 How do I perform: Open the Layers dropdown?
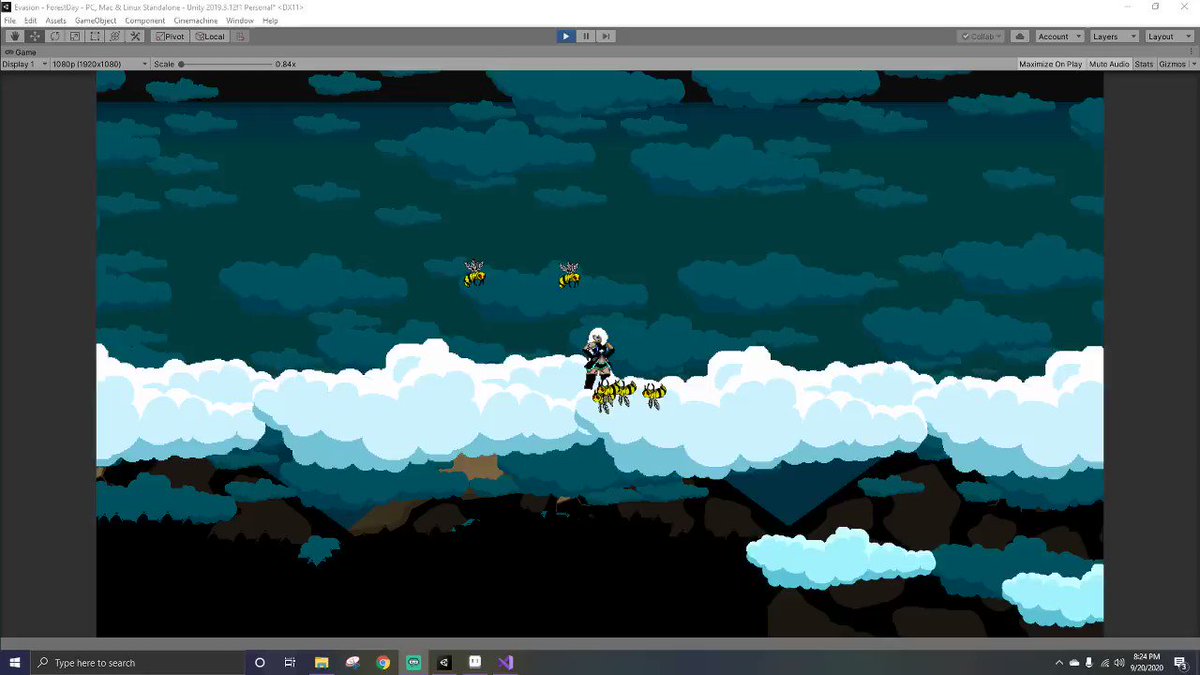click(x=1113, y=36)
